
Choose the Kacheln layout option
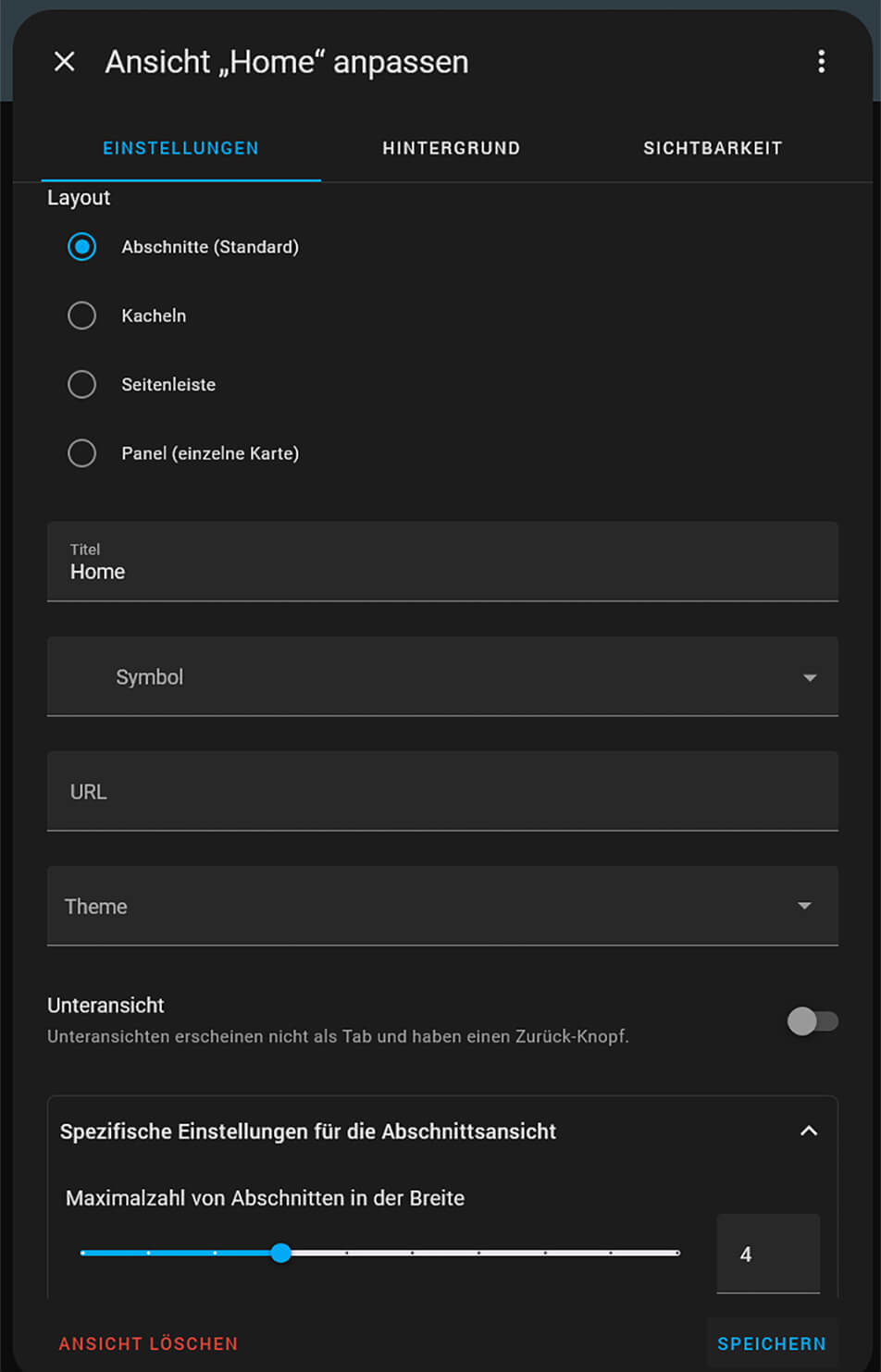[82, 315]
